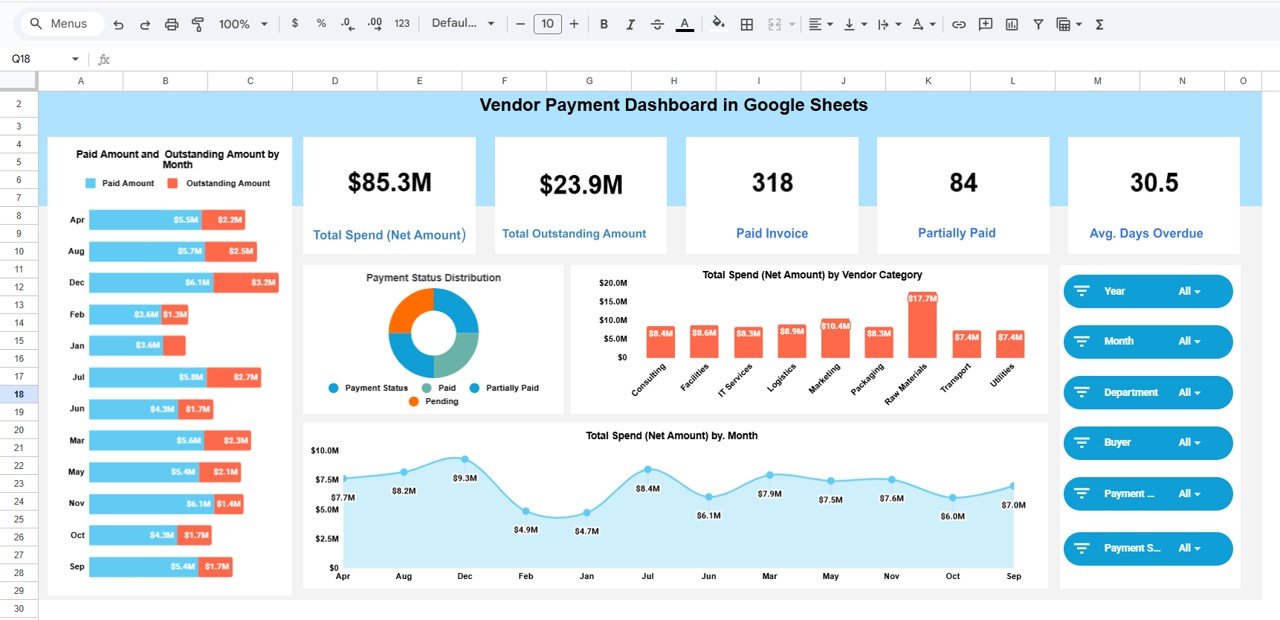
Task: Open the Functions sigma icon
Action: pos(1099,24)
